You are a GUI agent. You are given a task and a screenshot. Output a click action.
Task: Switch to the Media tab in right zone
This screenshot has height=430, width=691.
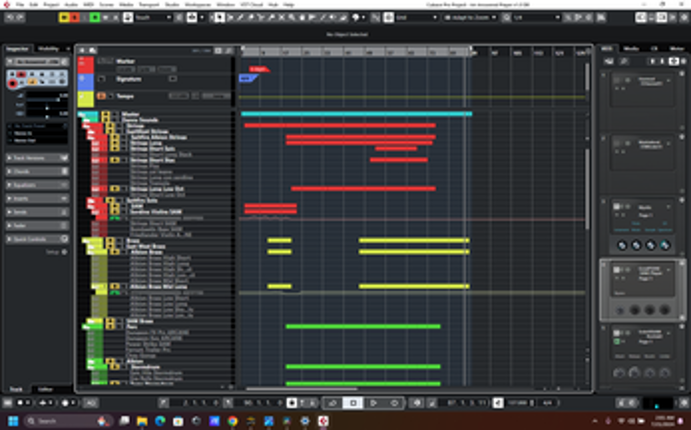[x=631, y=48]
